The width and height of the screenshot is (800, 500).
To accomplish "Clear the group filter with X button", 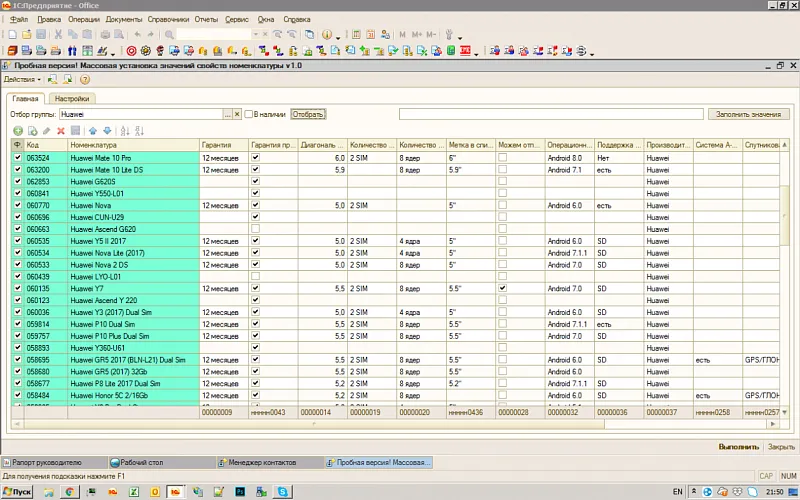I will pos(237,114).
